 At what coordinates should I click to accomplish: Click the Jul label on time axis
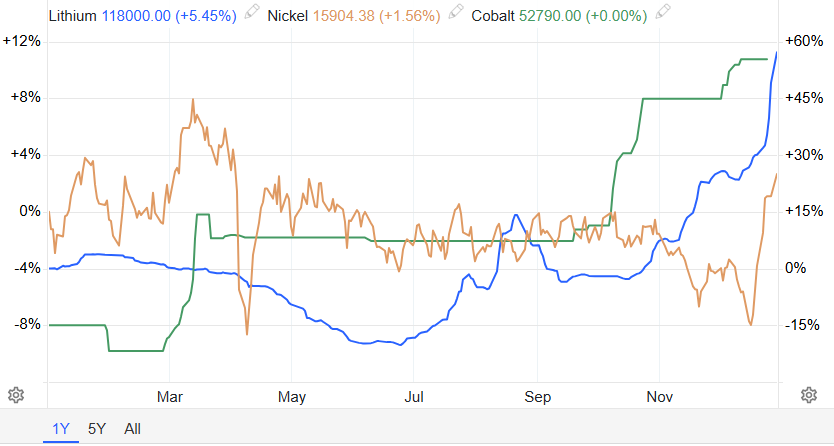[x=413, y=395]
